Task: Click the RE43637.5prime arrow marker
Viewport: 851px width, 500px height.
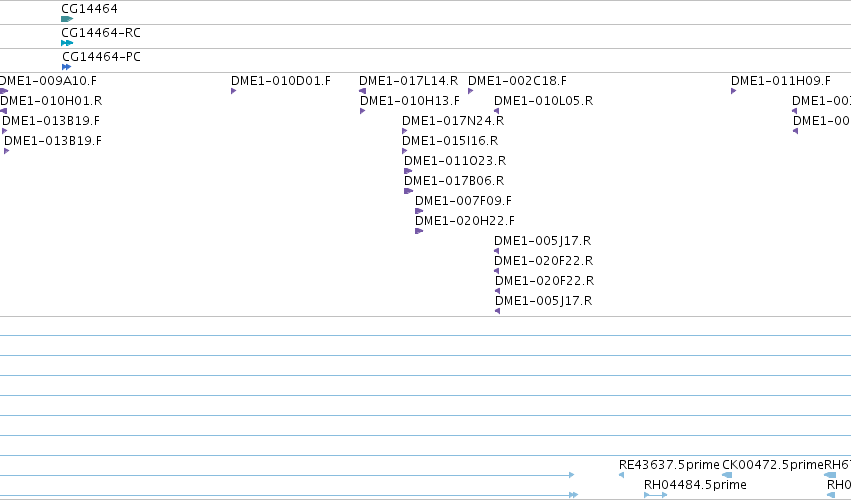Action: [x=621, y=475]
